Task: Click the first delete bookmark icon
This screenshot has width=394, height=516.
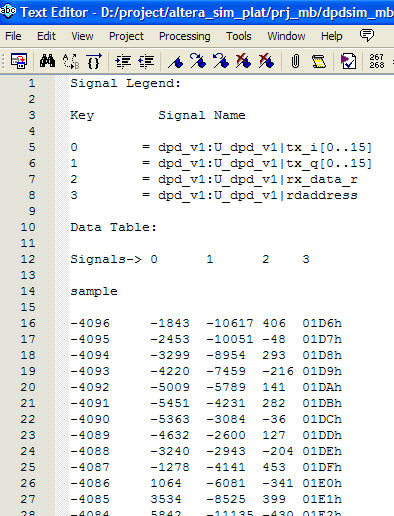Action: click(x=243, y=61)
